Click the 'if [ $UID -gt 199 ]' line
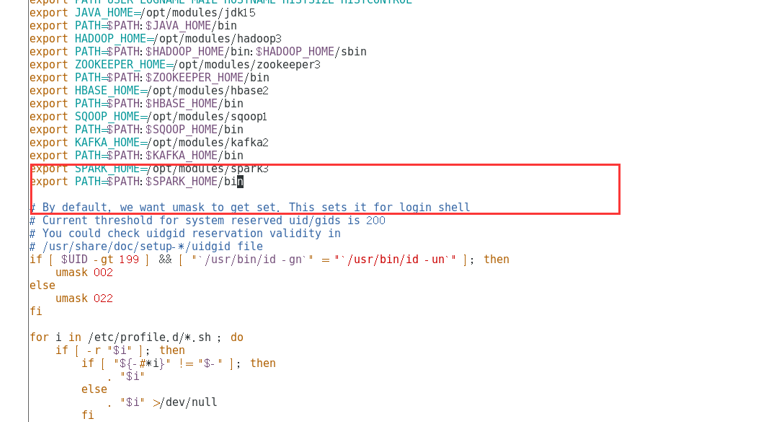This screenshot has width=774, height=422. coord(269,259)
